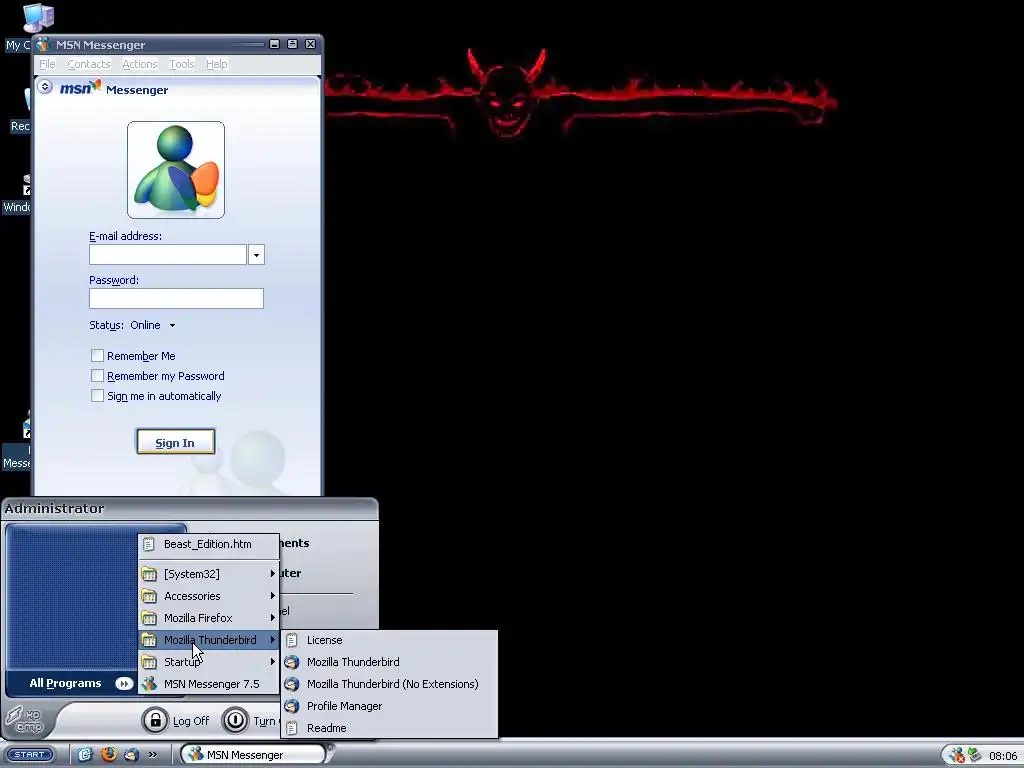Click the Accessories folder icon
Image resolution: width=1024 pixels, height=768 pixels.
tap(149, 596)
